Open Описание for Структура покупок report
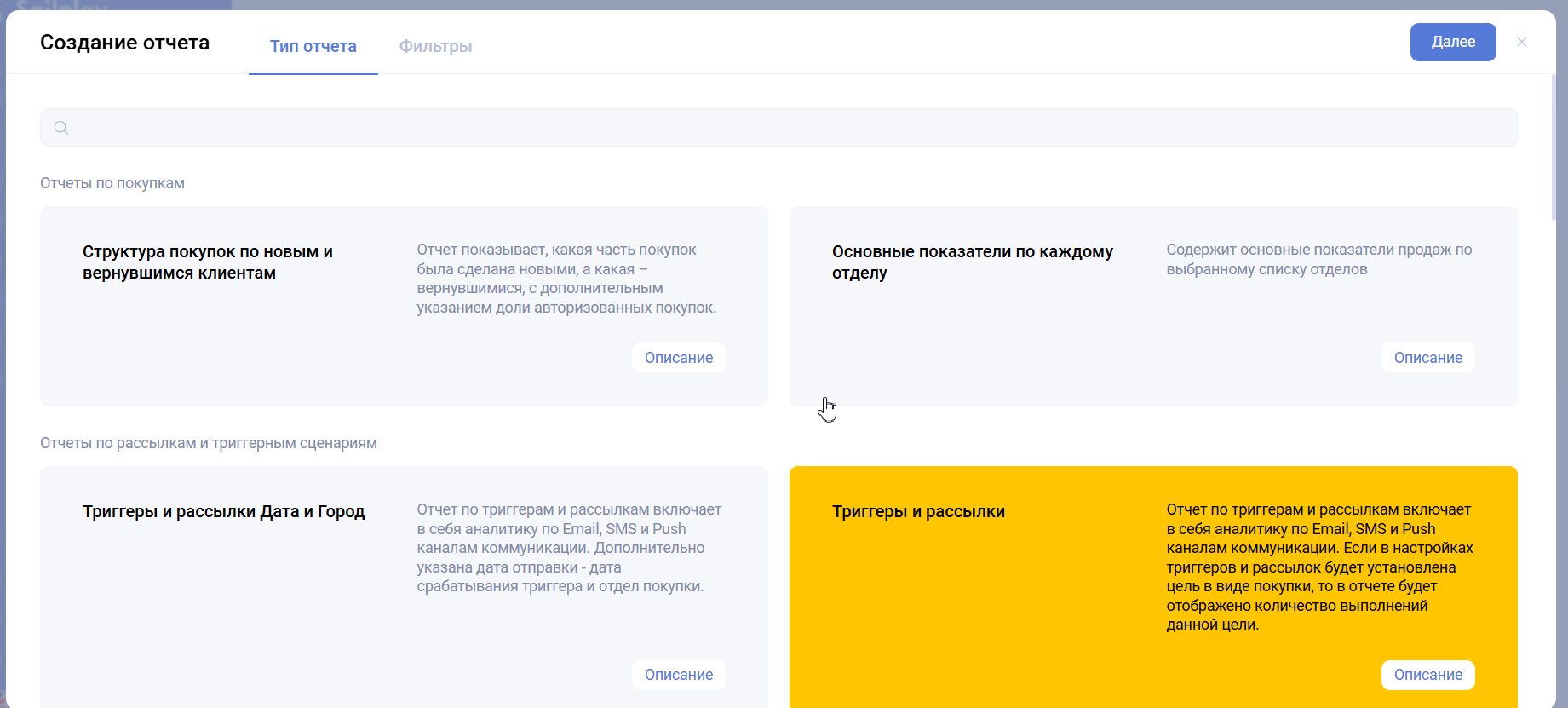 678,358
